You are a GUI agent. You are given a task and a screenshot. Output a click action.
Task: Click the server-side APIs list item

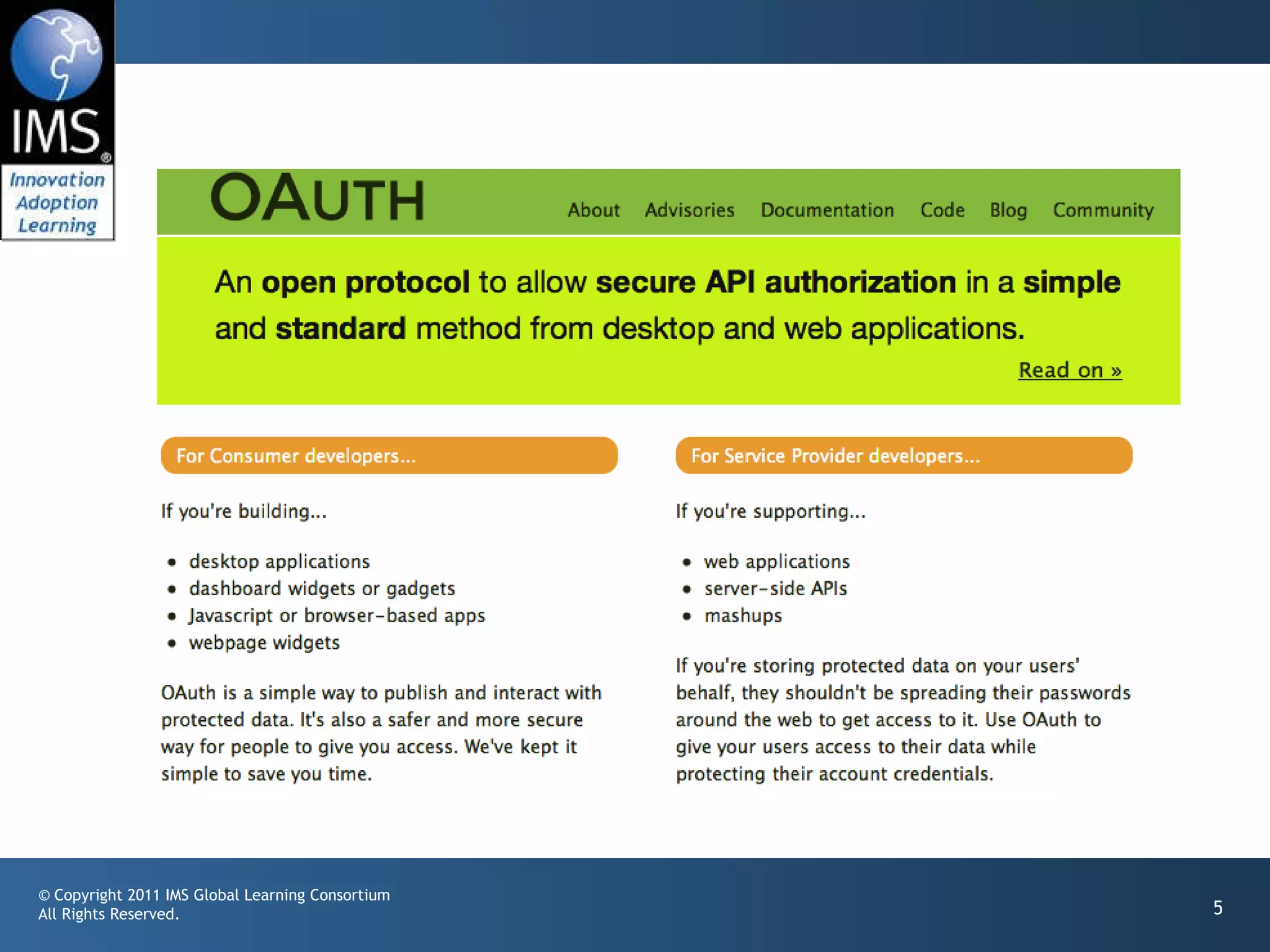(x=775, y=588)
